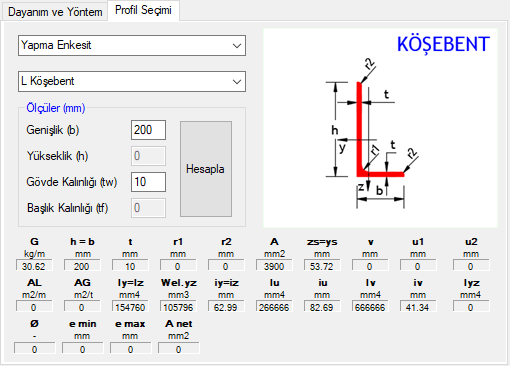Click the Gövde Kalınlığı (tw) input field

[148, 182]
